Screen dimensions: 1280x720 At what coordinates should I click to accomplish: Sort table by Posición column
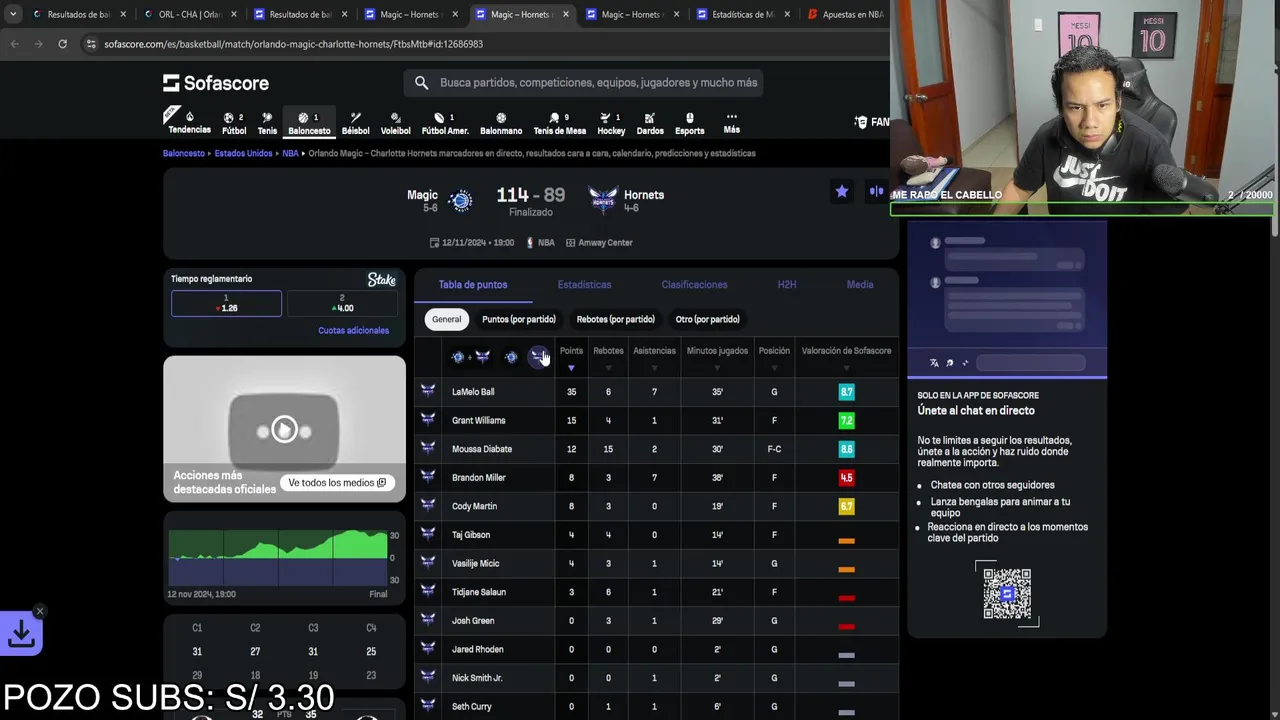(x=774, y=356)
